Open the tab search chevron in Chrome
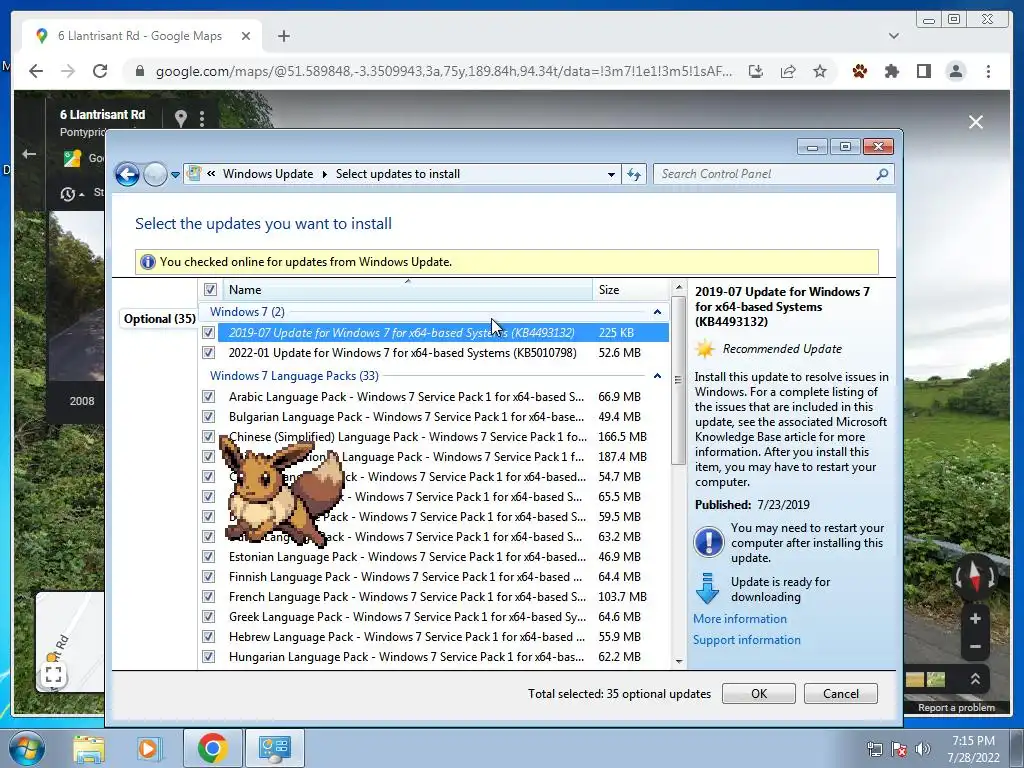 coord(893,36)
